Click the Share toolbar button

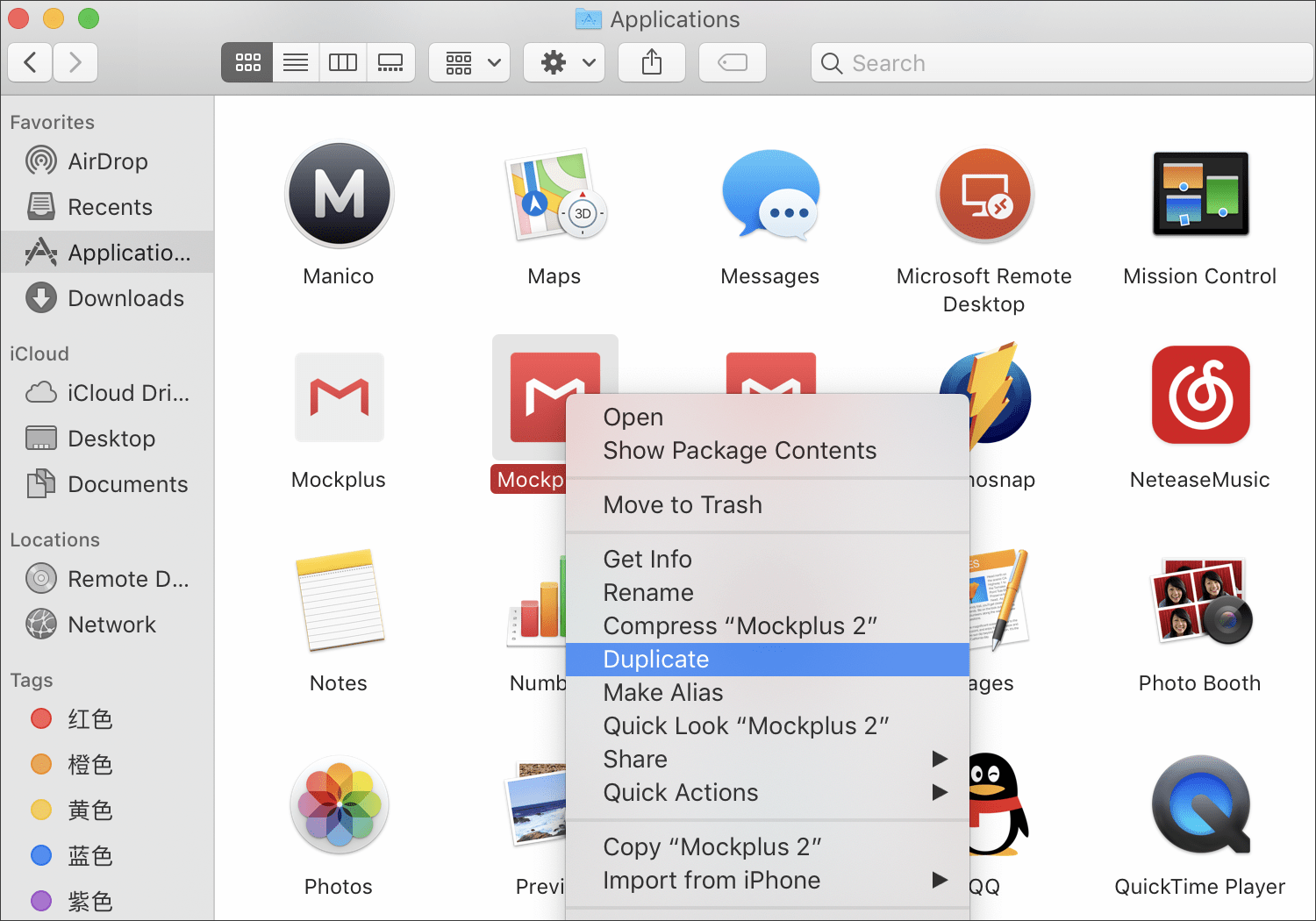click(652, 62)
